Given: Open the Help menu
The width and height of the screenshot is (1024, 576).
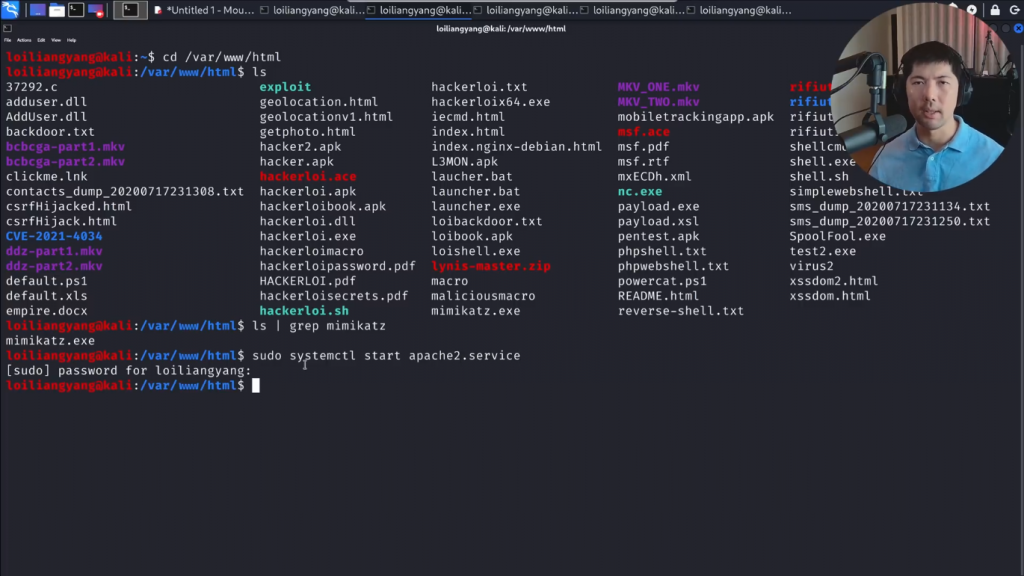Looking at the screenshot, I should (x=71, y=40).
